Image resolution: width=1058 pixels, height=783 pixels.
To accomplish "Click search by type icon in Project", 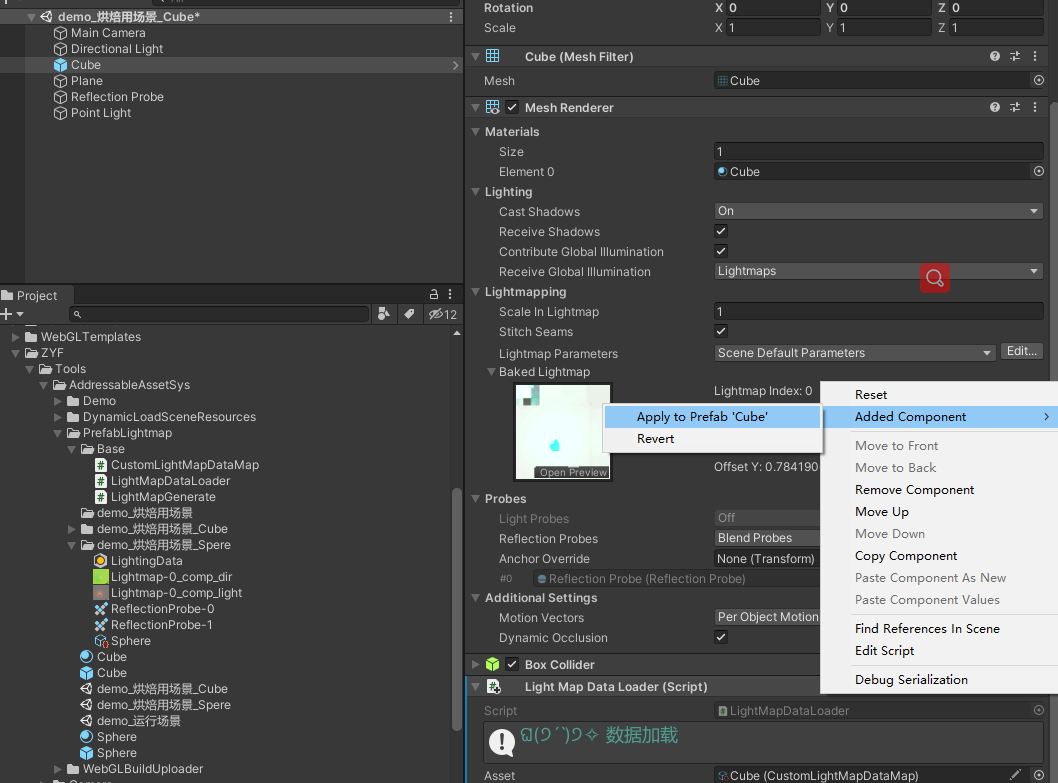I will pos(383,314).
